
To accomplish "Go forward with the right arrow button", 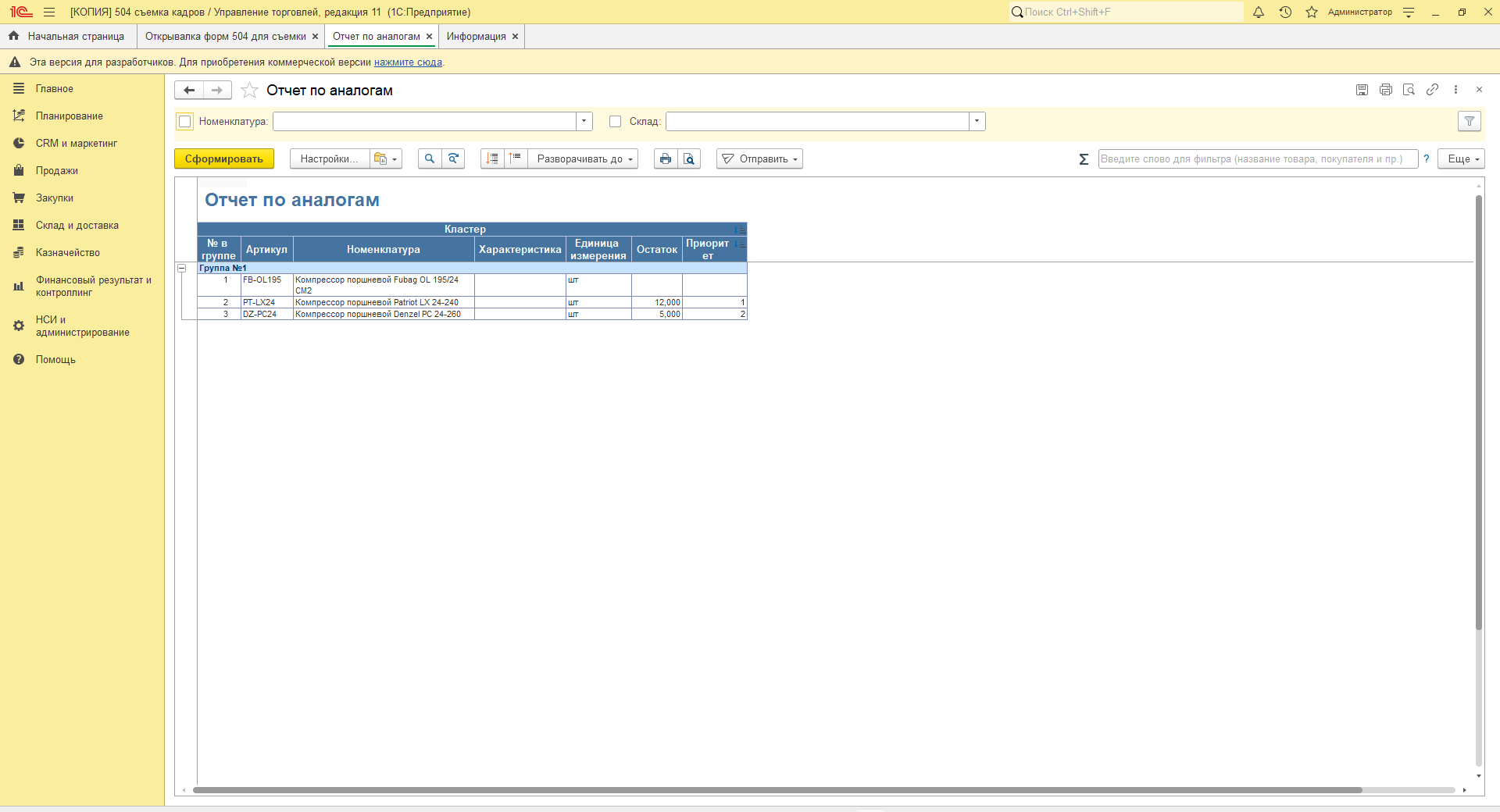I will pos(217,91).
